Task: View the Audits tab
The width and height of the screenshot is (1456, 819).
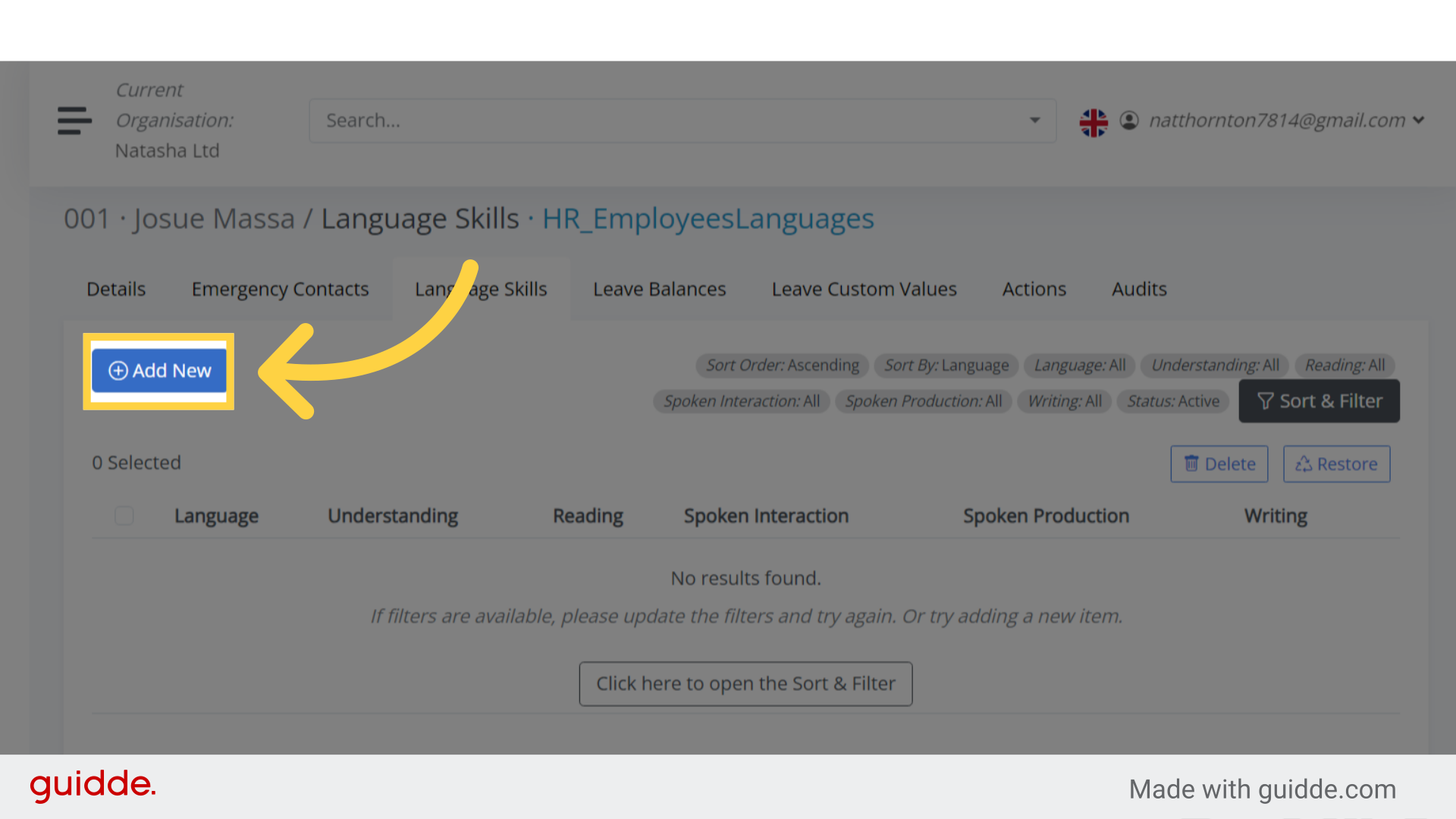Action: (1139, 289)
